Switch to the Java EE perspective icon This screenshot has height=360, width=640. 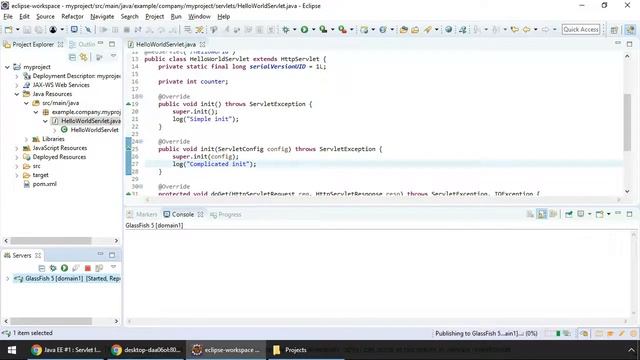click(630, 29)
